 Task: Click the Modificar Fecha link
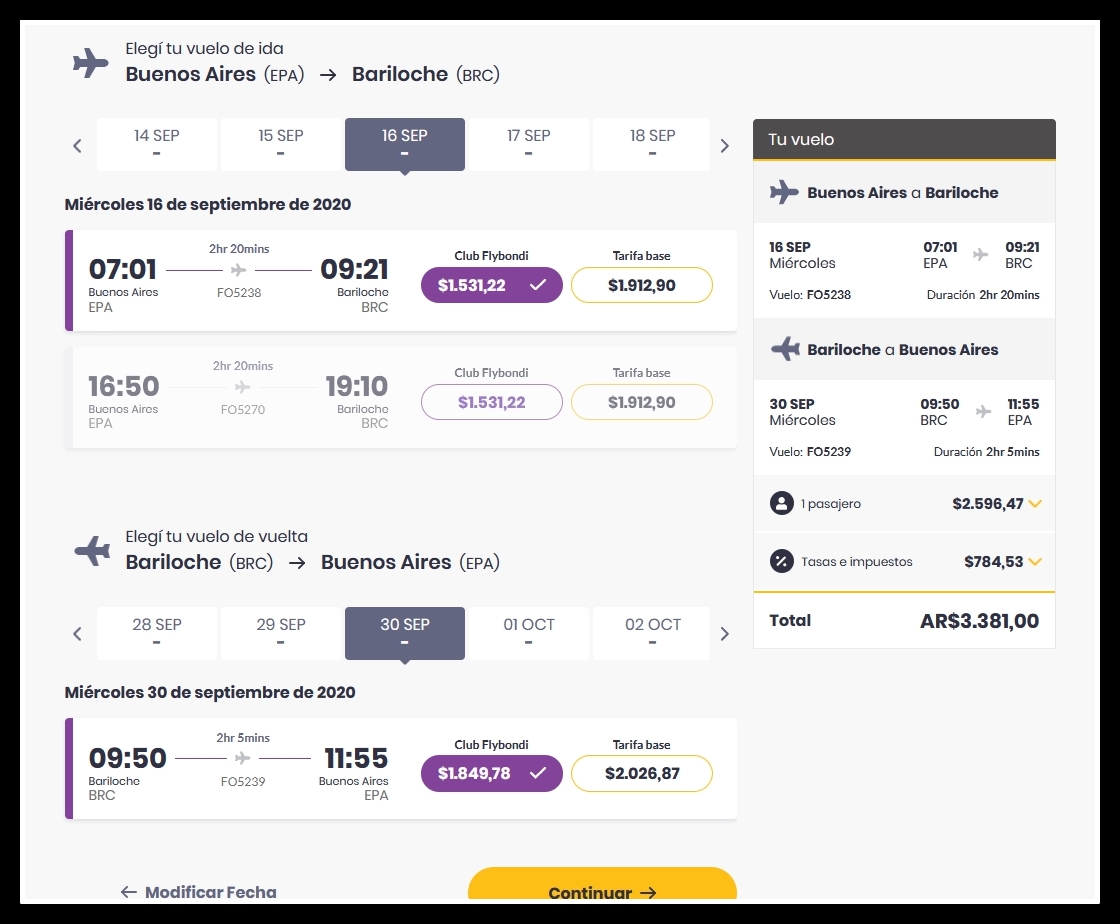coord(199,892)
